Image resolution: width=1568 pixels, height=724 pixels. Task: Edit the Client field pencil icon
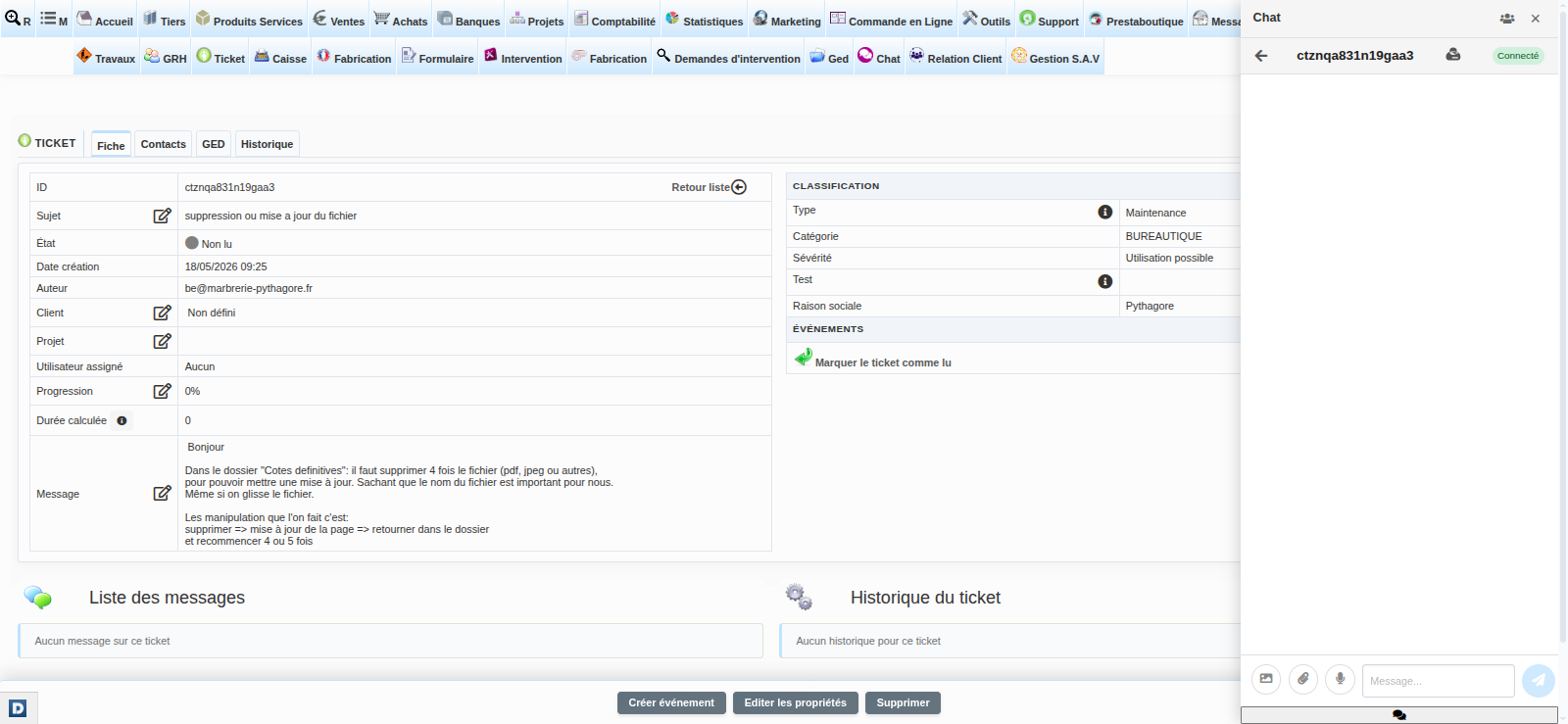click(x=163, y=313)
